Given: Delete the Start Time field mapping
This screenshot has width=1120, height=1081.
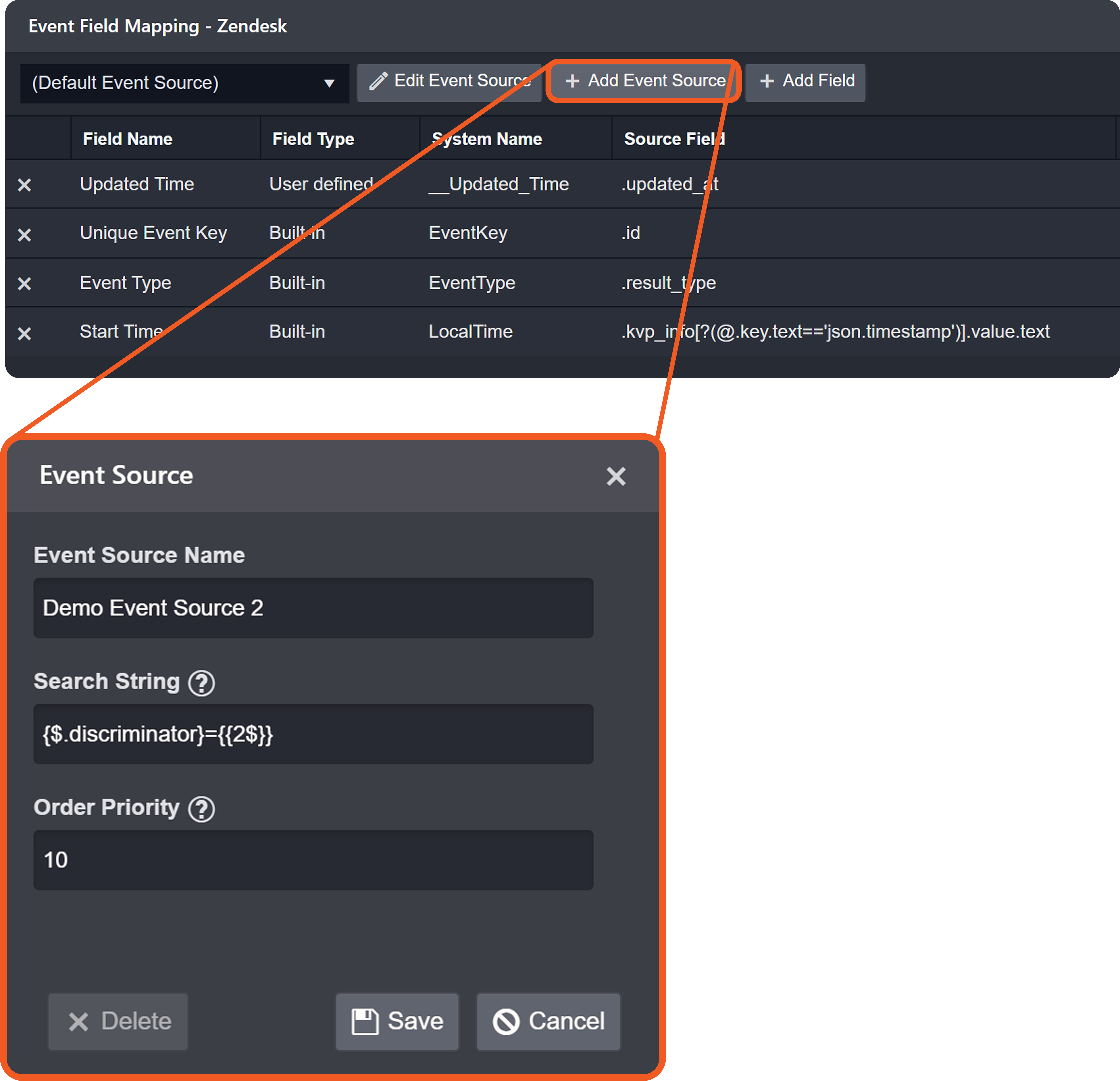Looking at the screenshot, I should 24,333.
